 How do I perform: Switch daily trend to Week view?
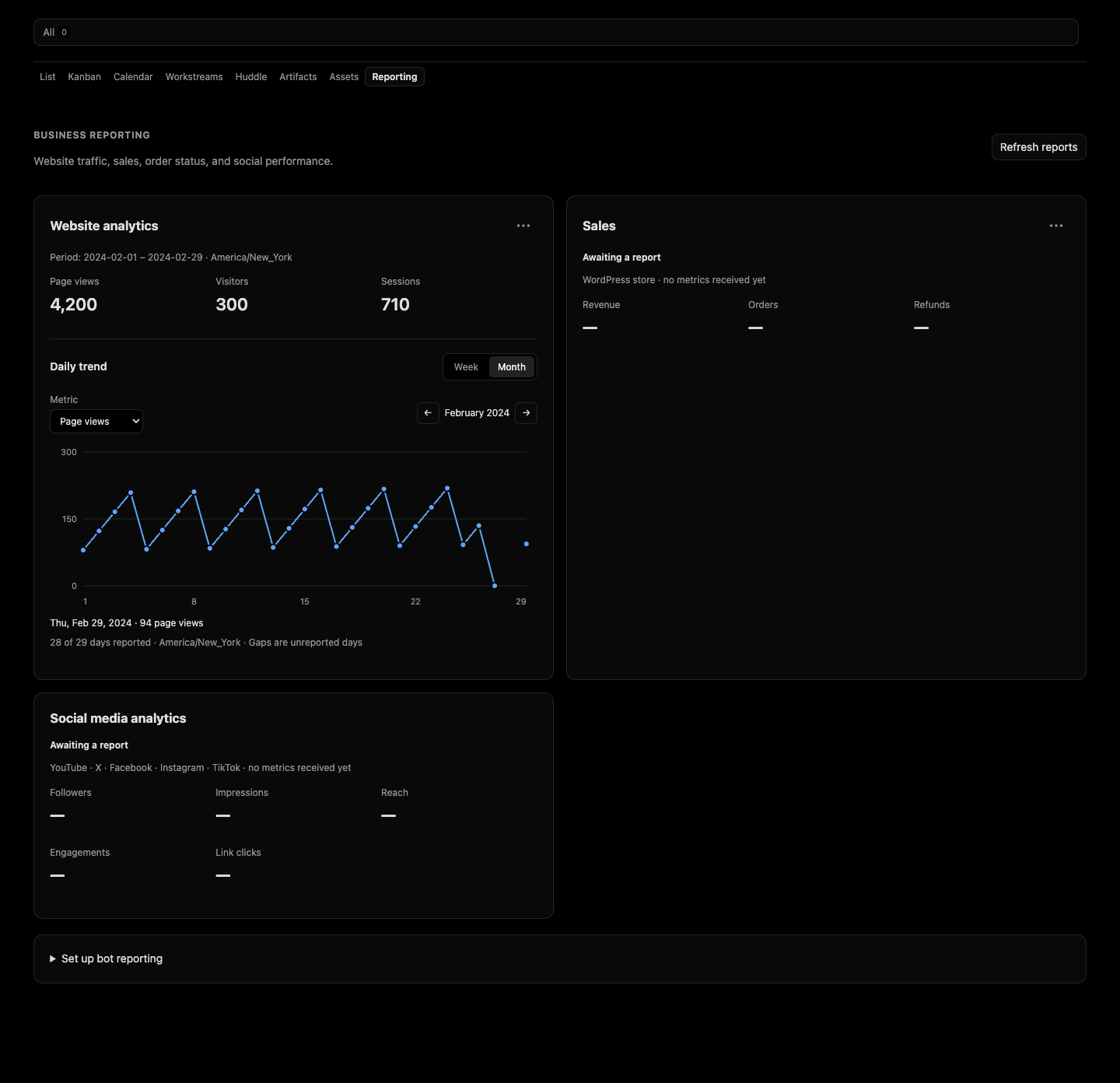(466, 367)
